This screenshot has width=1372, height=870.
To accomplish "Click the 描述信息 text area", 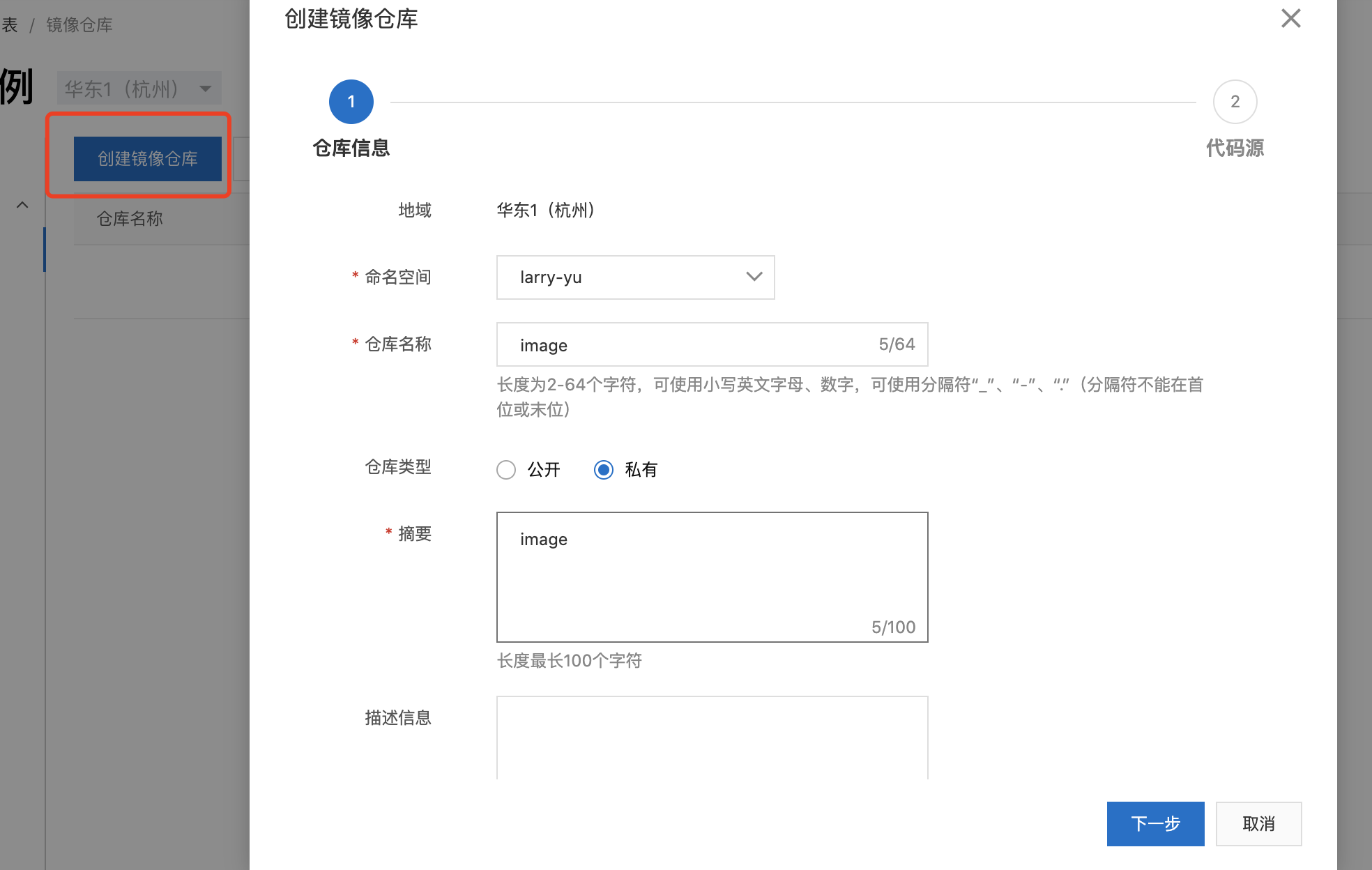I will coord(711,738).
